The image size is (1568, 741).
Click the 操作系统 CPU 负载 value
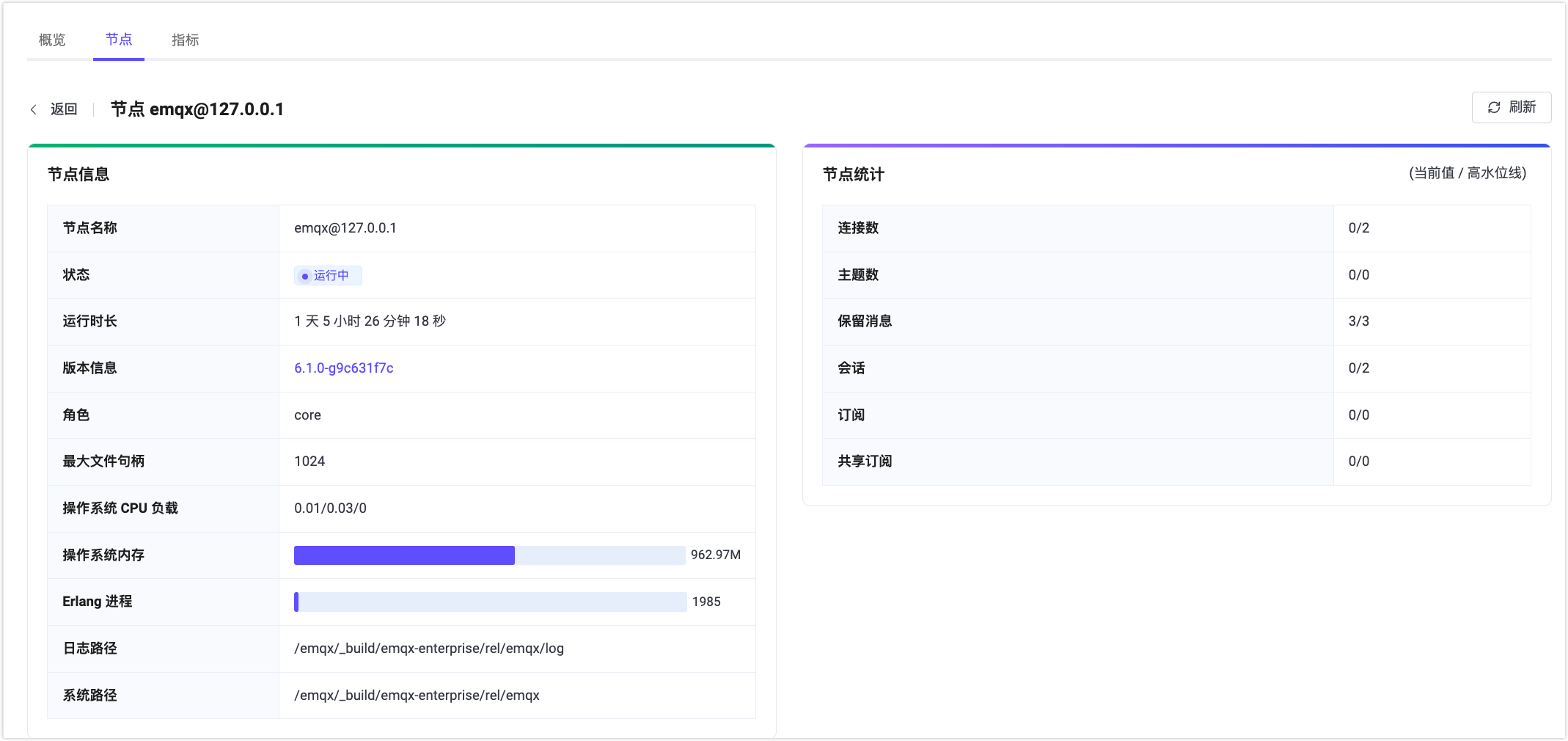[329, 508]
